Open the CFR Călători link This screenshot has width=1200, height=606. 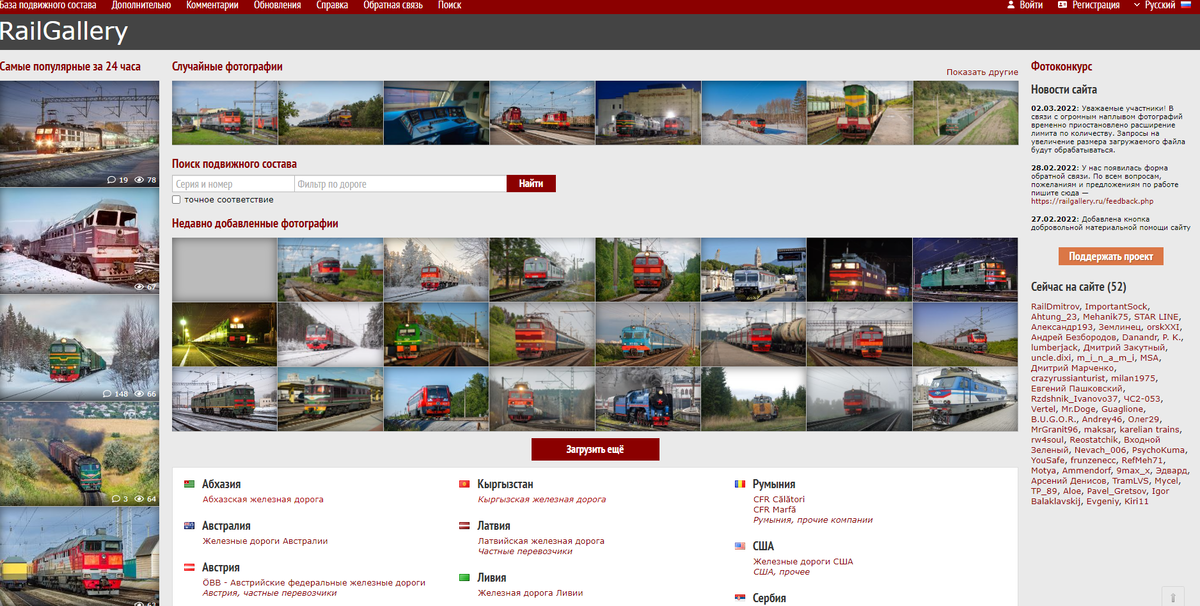coord(779,499)
